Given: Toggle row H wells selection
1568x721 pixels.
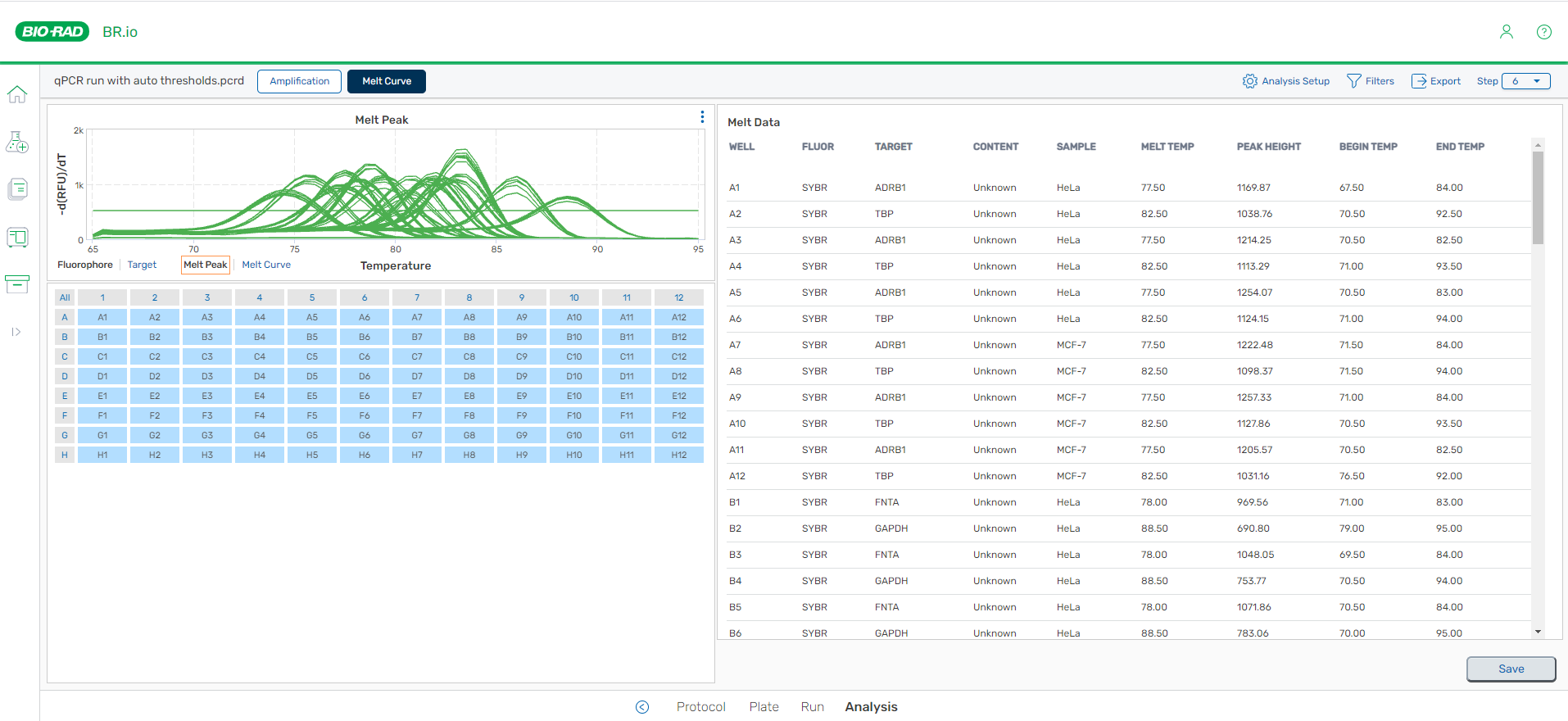Looking at the screenshot, I should [65, 455].
